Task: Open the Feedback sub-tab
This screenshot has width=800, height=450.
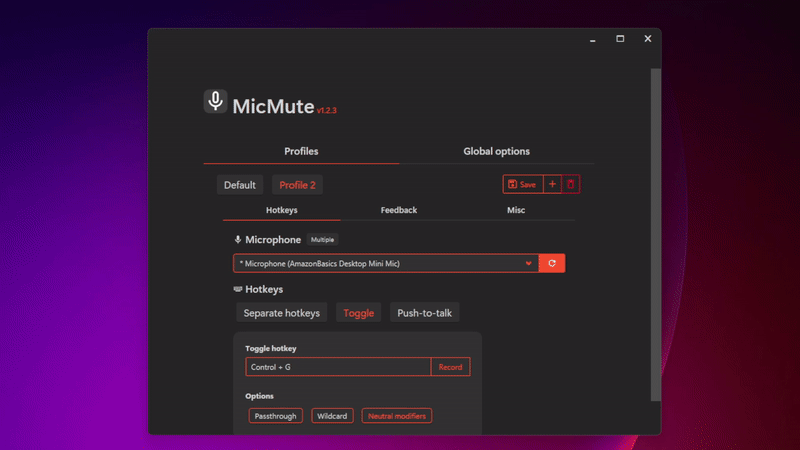Action: (398, 210)
